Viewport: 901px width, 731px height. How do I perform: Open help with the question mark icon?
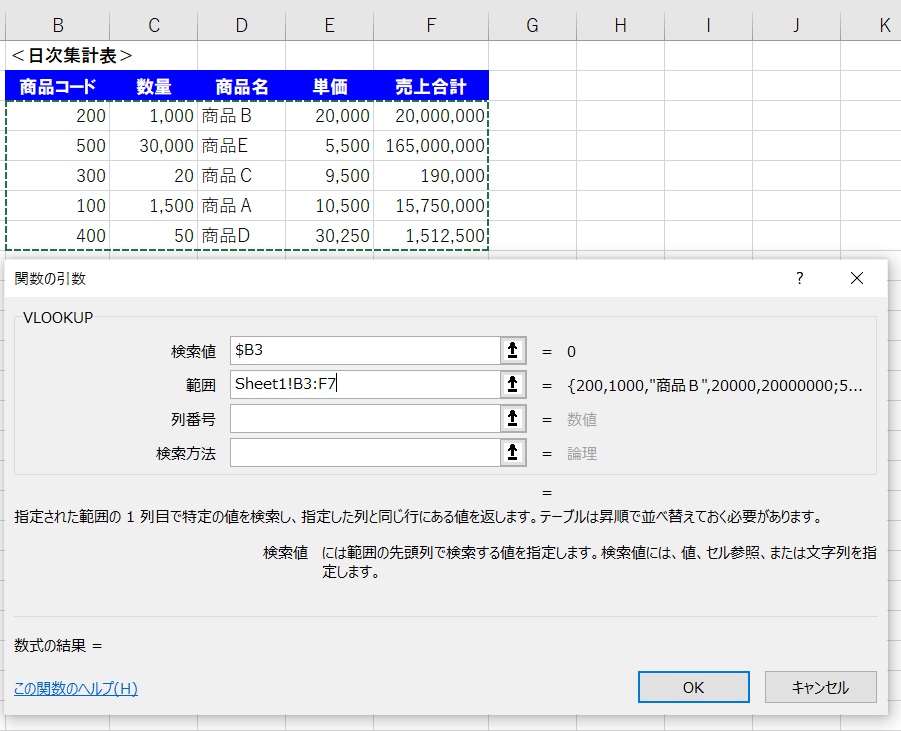point(799,279)
